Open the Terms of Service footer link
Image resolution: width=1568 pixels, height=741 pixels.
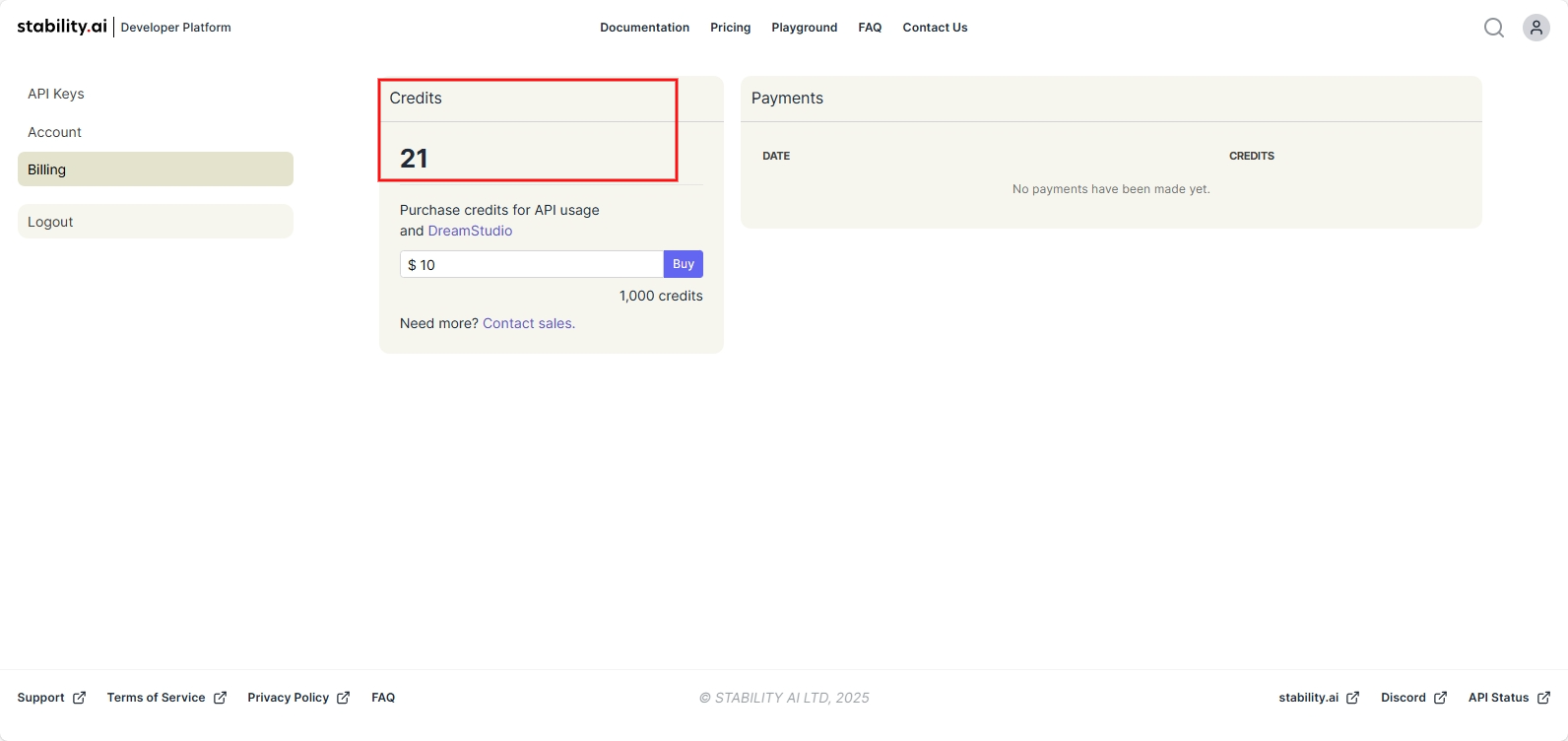[166, 698]
